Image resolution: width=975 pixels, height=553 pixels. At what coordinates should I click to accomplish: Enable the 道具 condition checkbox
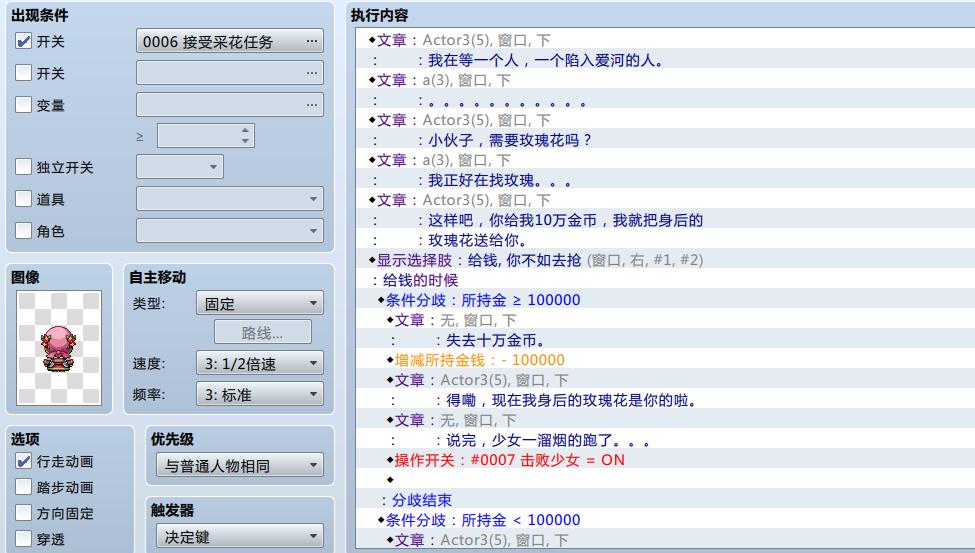[24, 198]
